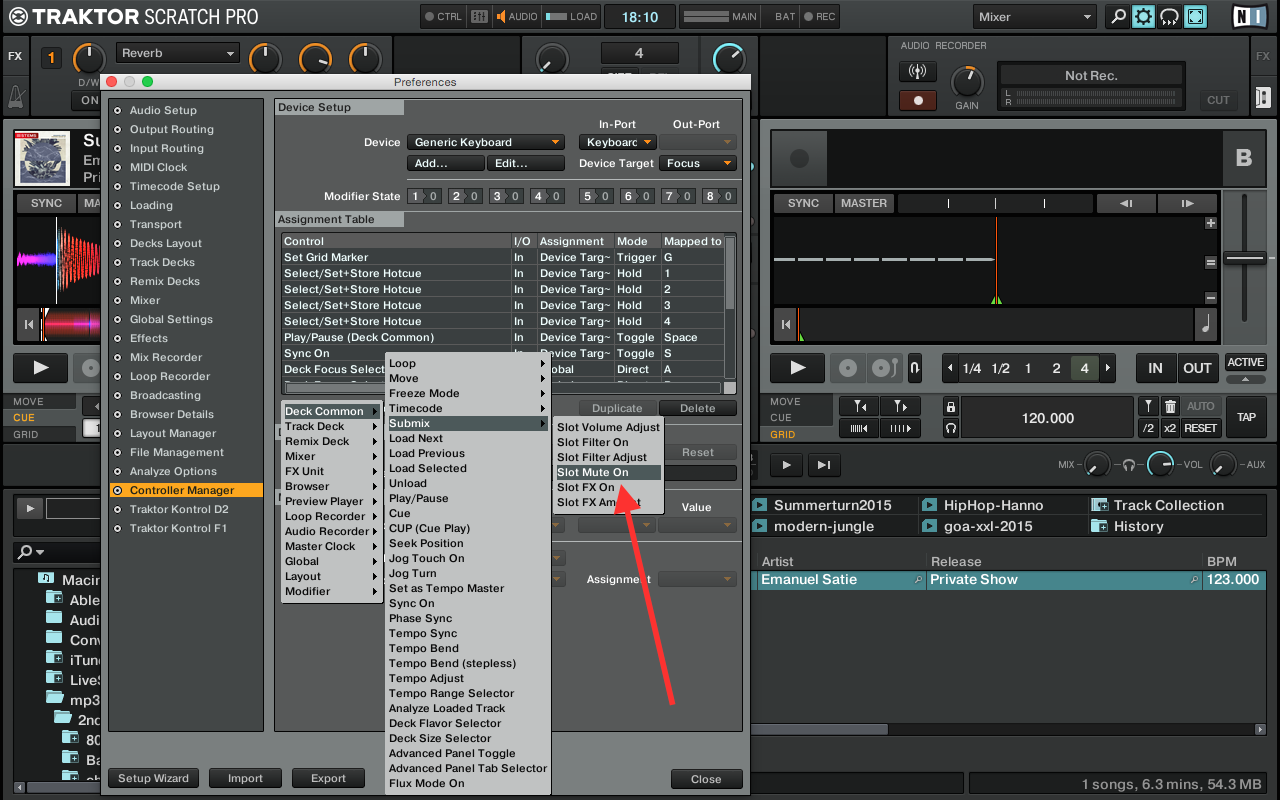Click the broadcast antenna icon

click(917, 73)
